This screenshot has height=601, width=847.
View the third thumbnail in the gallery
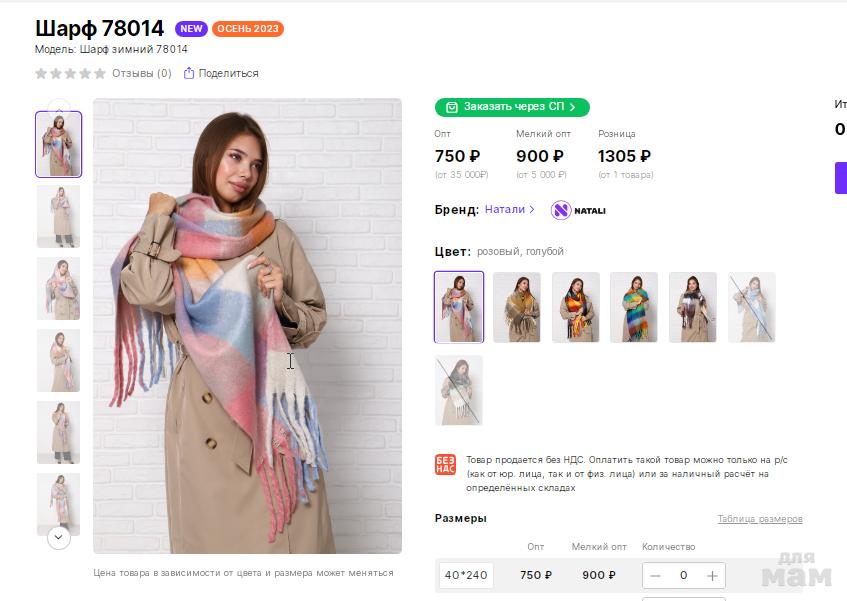pos(58,288)
